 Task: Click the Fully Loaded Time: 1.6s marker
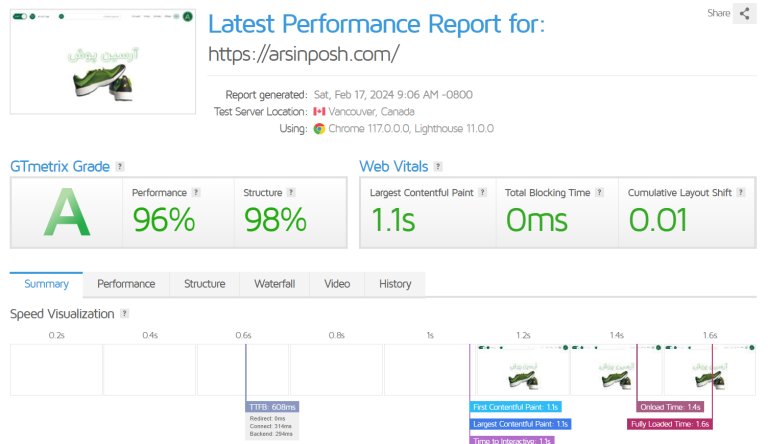pos(670,424)
